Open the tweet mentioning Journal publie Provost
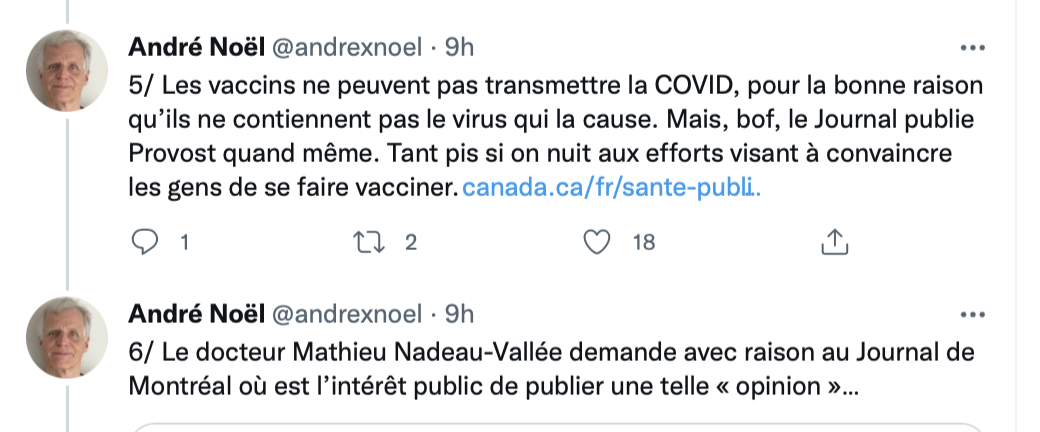This screenshot has width=1040, height=432. [x=555, y=137]
